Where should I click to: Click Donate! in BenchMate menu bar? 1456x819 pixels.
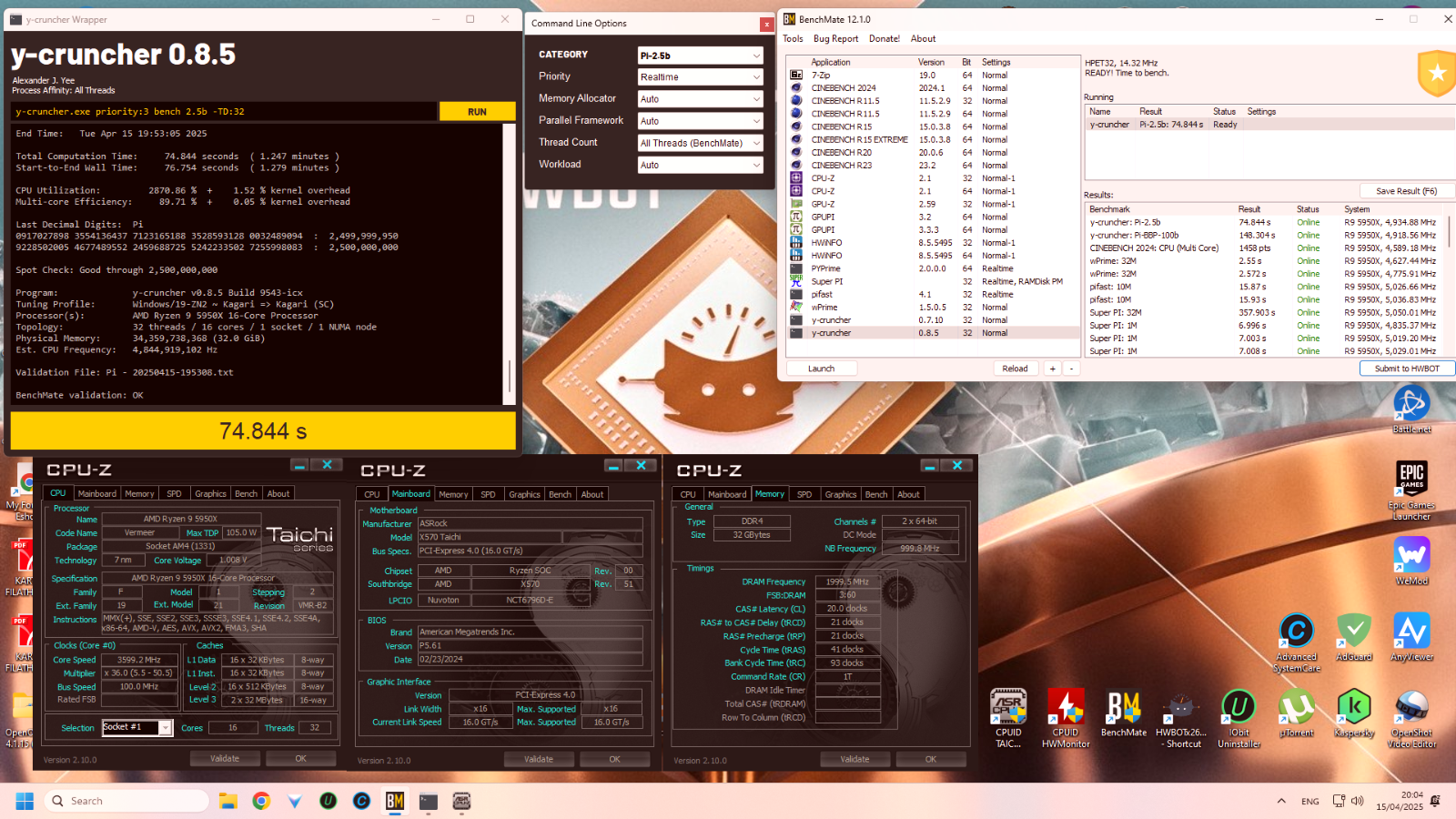point(884,38)
